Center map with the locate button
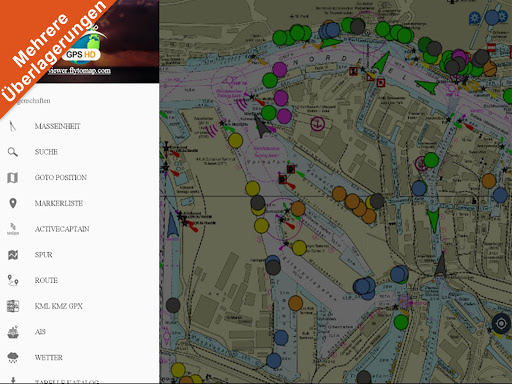 pyautogui.click(x=501, y=323)
